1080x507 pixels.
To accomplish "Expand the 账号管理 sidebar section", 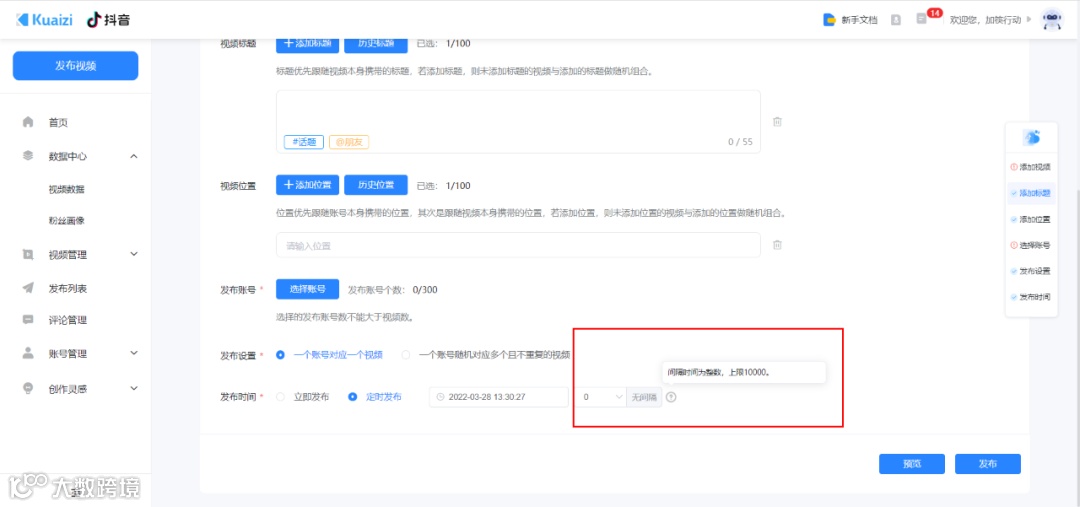I will 134,353.
